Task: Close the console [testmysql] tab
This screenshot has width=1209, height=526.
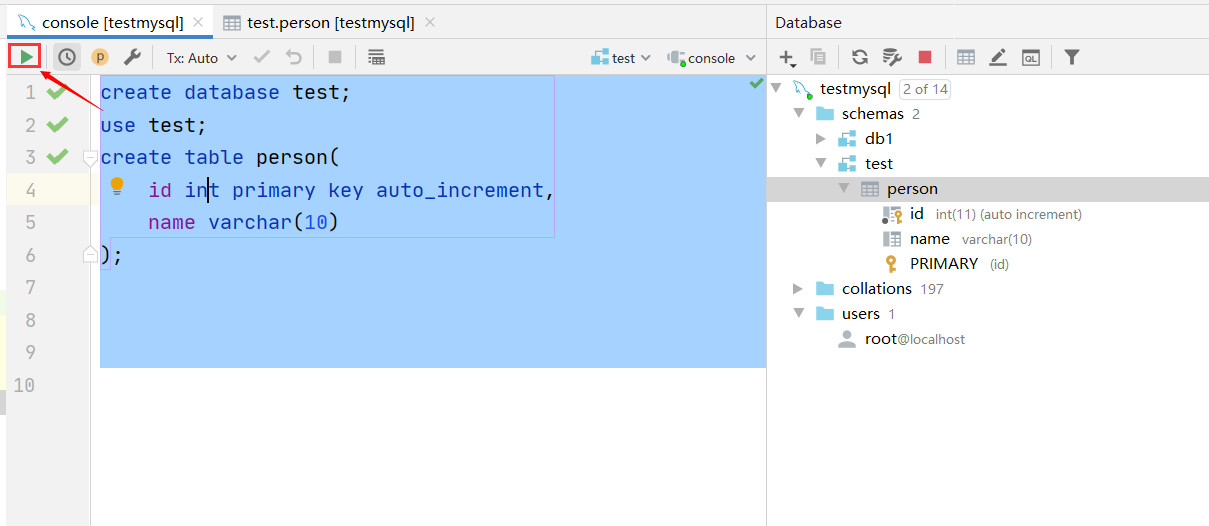Action: [x=198, y=22]
